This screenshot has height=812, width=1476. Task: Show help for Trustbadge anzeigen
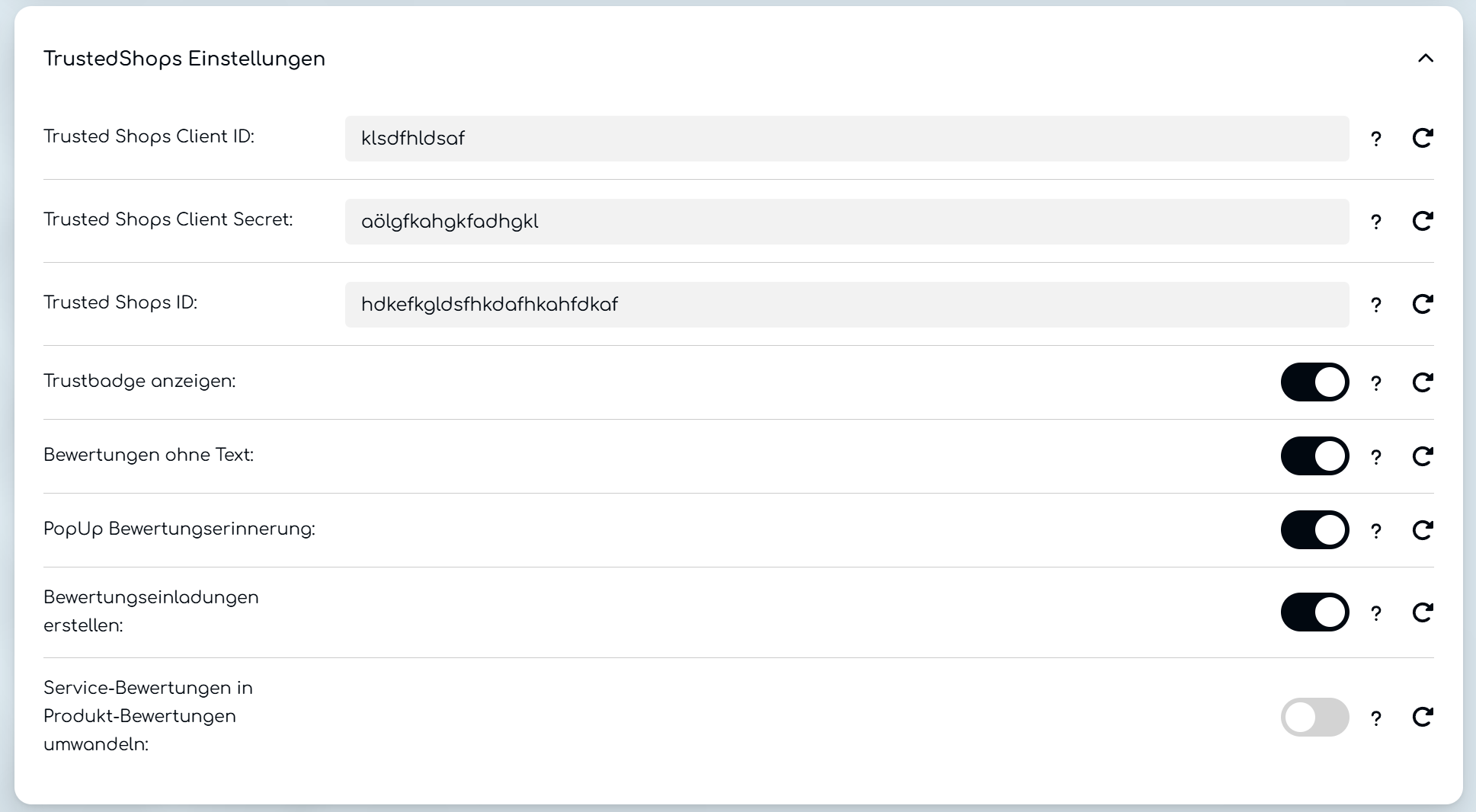[1376, 383]
